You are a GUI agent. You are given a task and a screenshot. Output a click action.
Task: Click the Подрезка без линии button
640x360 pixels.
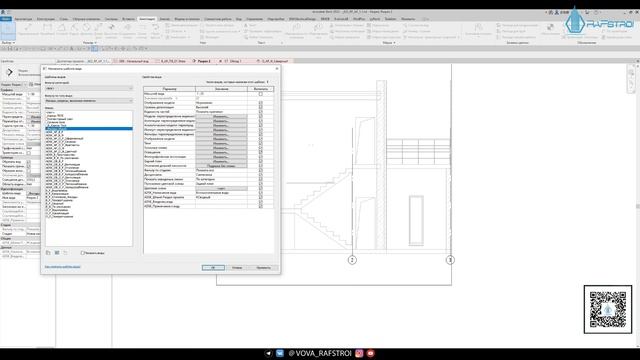pyautogui.click(x=221, y=166)
